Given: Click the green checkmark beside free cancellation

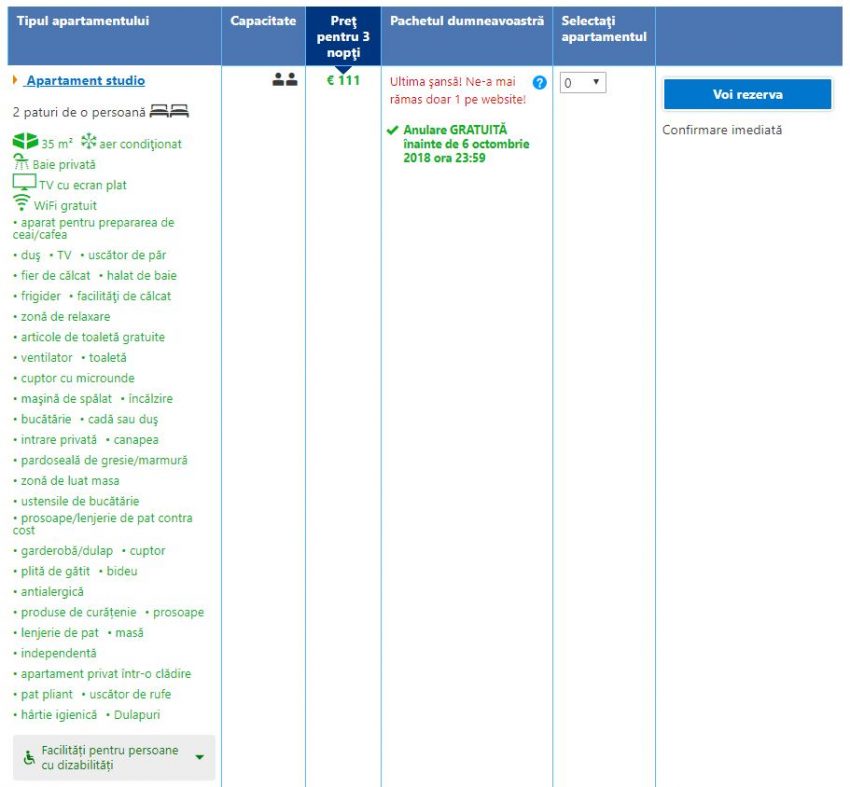Looking at the screenshot, I should click(x=392, y=131).
